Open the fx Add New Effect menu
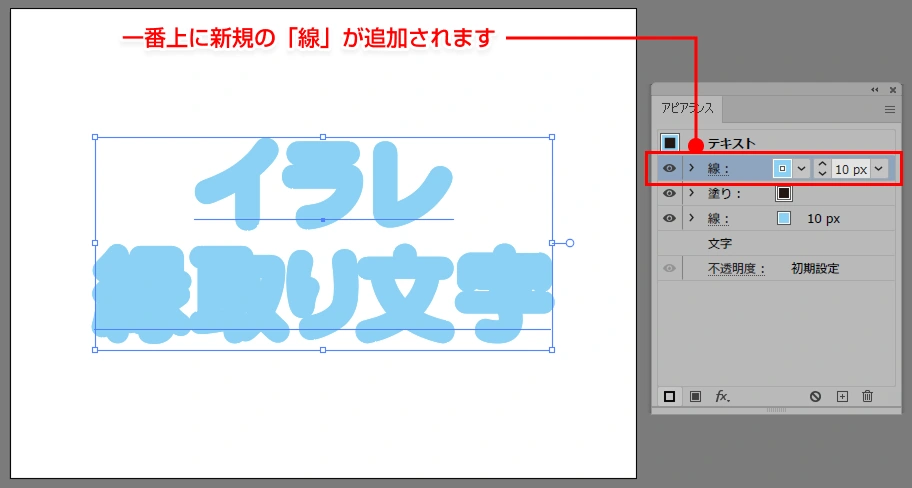Viewport: 912px width, 488px height. (722, 396)
